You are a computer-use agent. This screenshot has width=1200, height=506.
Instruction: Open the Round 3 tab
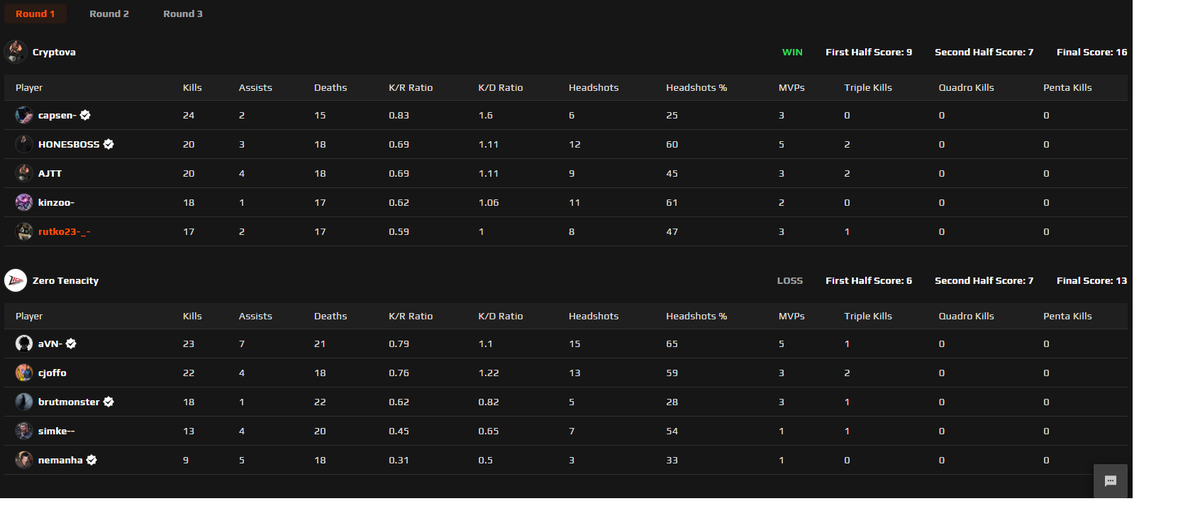183,14
